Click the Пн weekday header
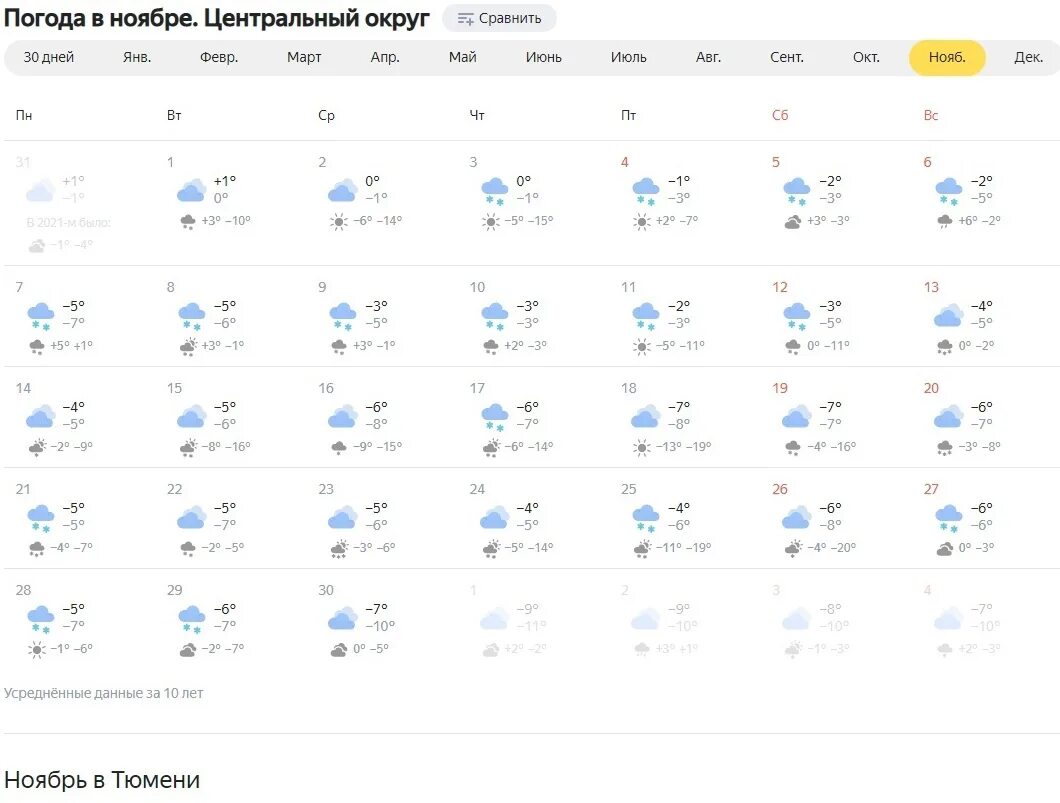The image size is (1060, 803). pos(24,116)
